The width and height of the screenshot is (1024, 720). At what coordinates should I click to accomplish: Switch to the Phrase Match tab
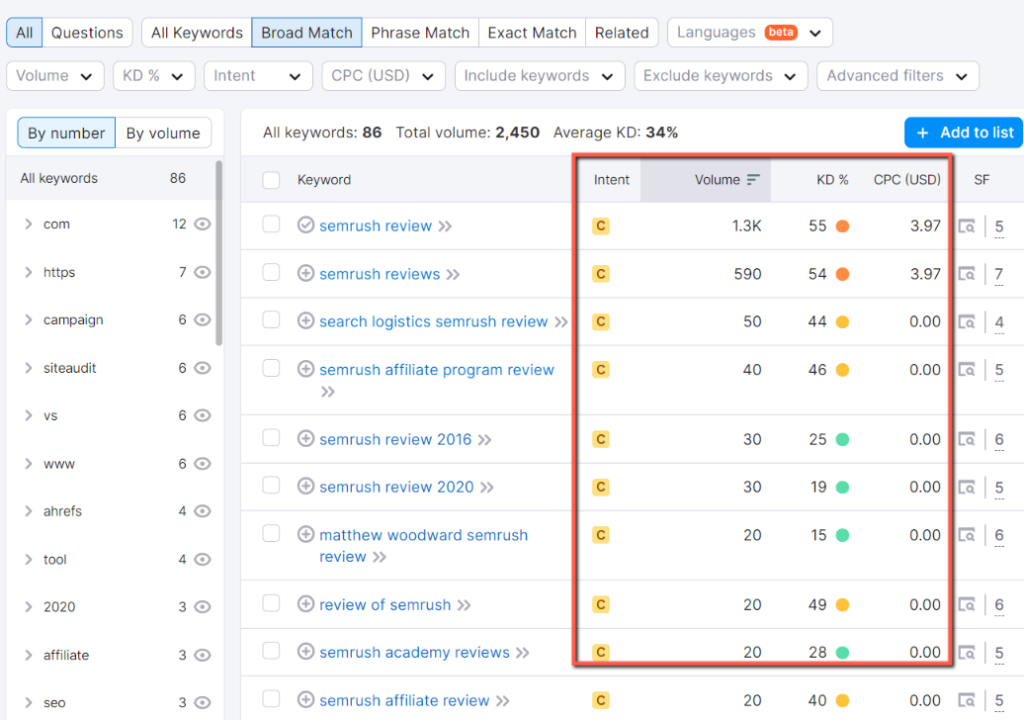420,32
